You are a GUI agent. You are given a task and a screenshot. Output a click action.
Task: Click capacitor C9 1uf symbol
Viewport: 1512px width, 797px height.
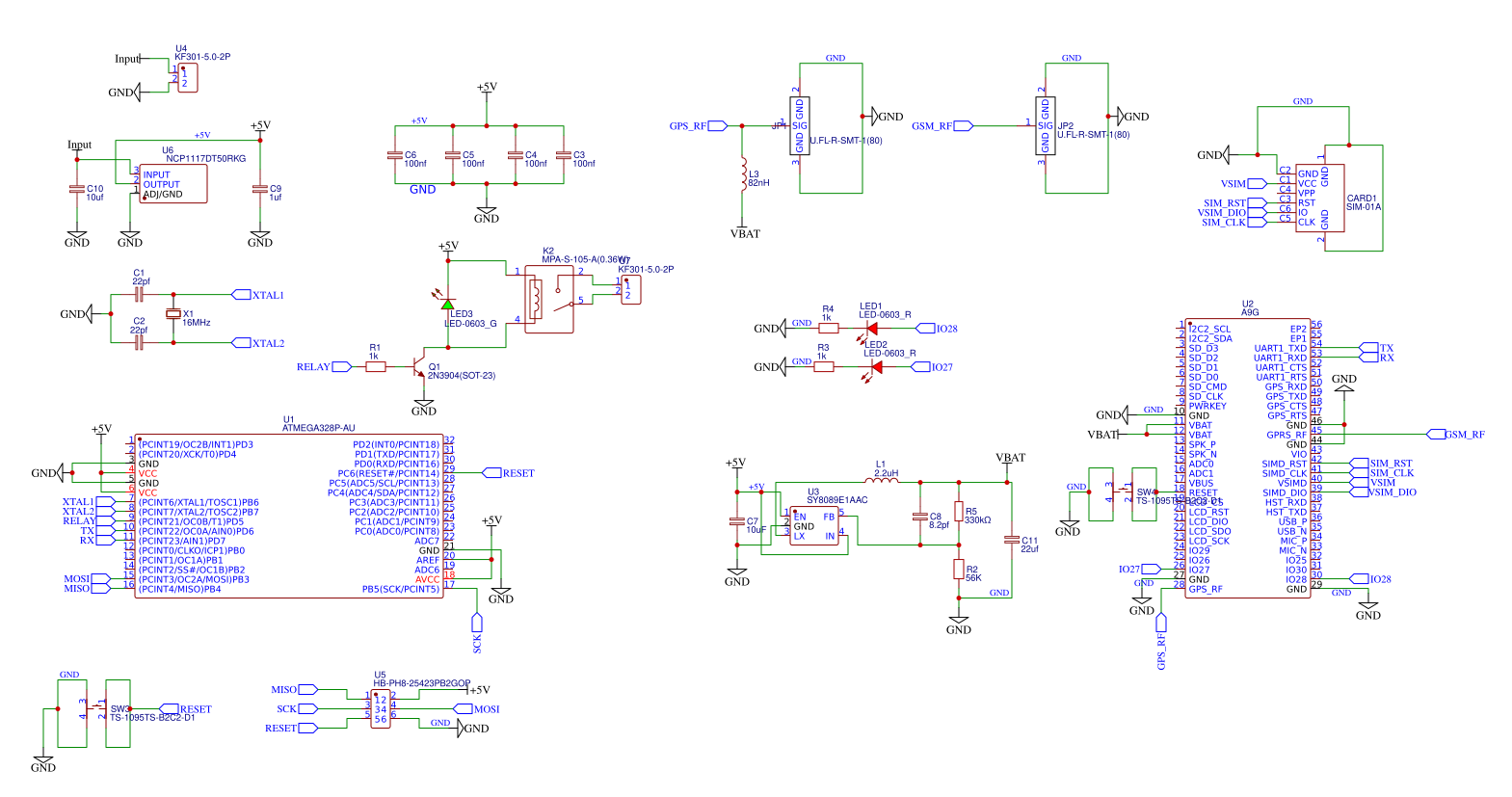[259, 189]
